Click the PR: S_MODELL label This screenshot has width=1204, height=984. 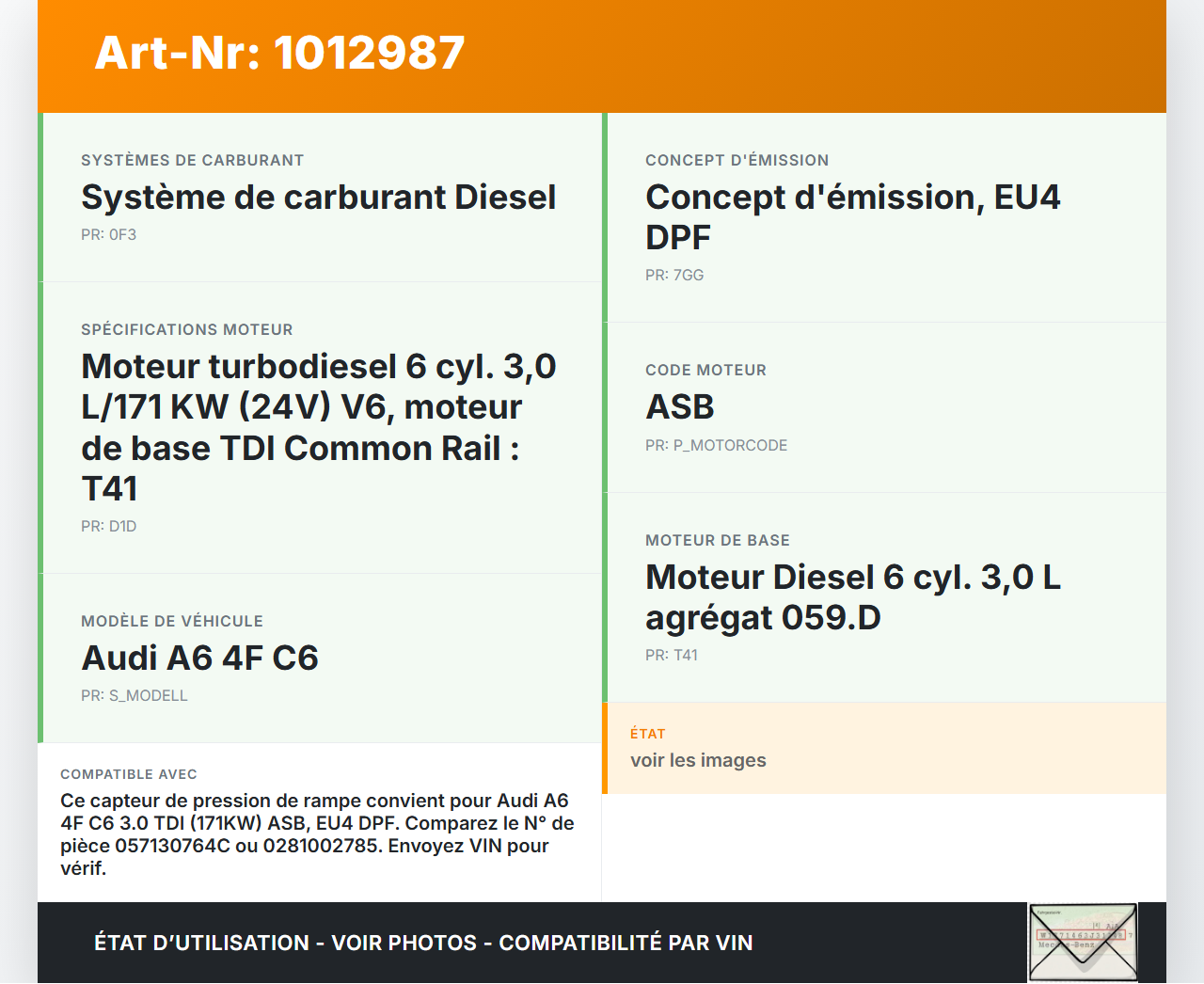point(134,696)
